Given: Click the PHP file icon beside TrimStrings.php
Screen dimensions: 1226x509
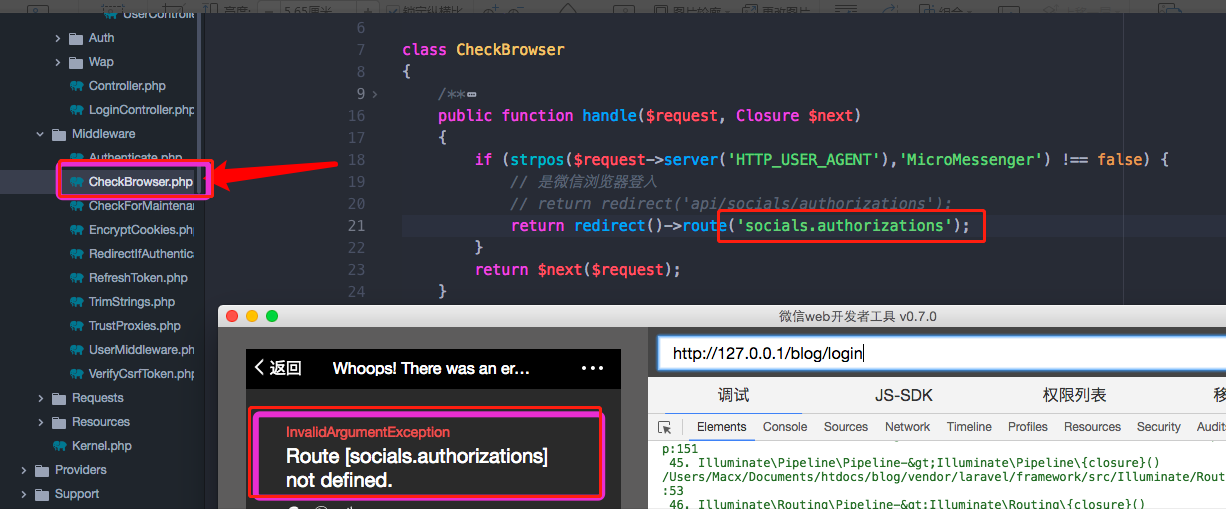Looking at the screenshot, I should click(76, 302).
